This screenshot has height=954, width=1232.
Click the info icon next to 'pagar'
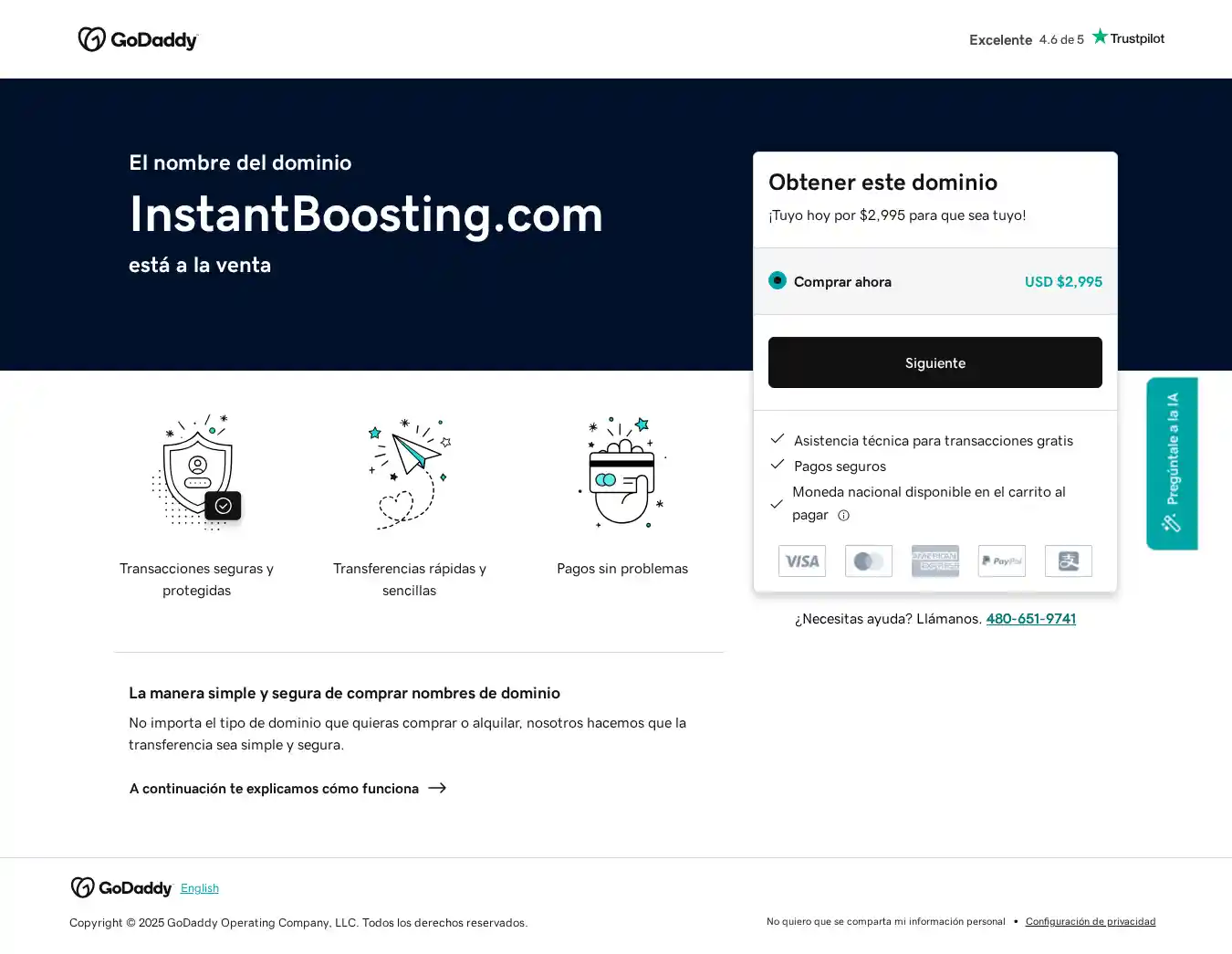844,516
